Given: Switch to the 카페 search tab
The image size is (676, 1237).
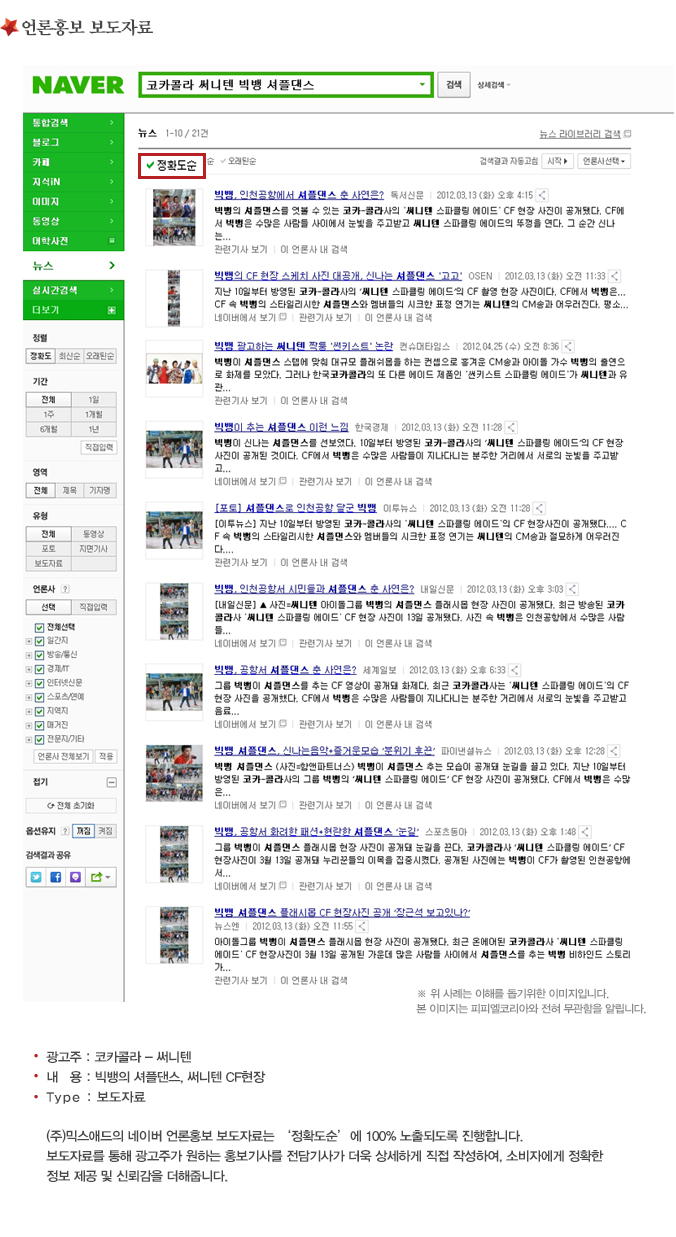Looking at the screenshot, I should click(x=72, y=161).
